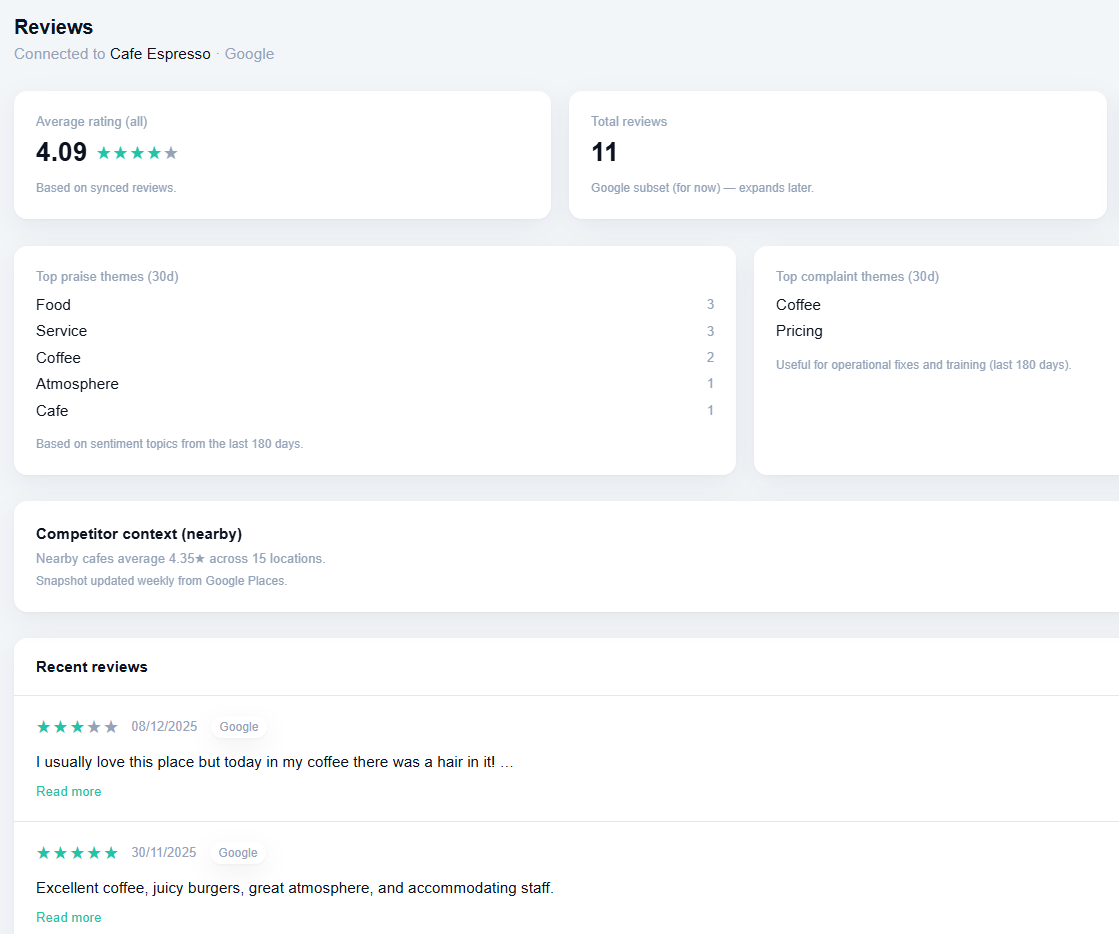Choose Coffee in top praise themes
Image resolution: width=1119 pixels, height=934 pixels.
58,358
